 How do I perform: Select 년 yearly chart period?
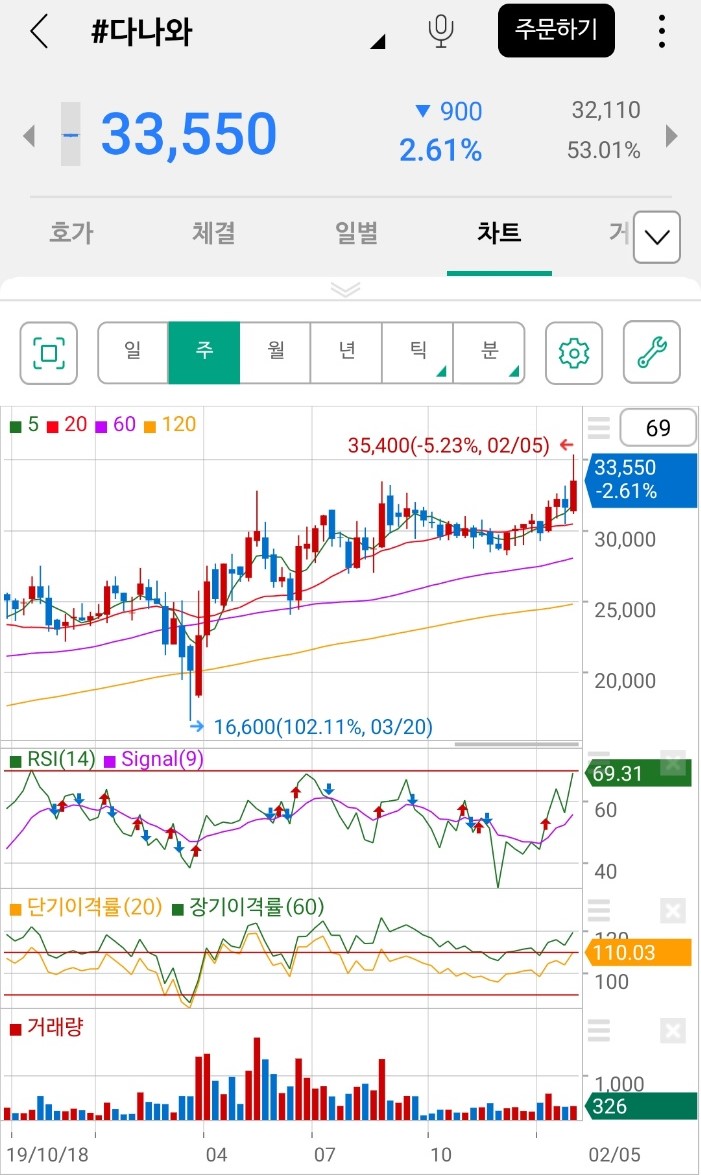click(x=346, y=352)
